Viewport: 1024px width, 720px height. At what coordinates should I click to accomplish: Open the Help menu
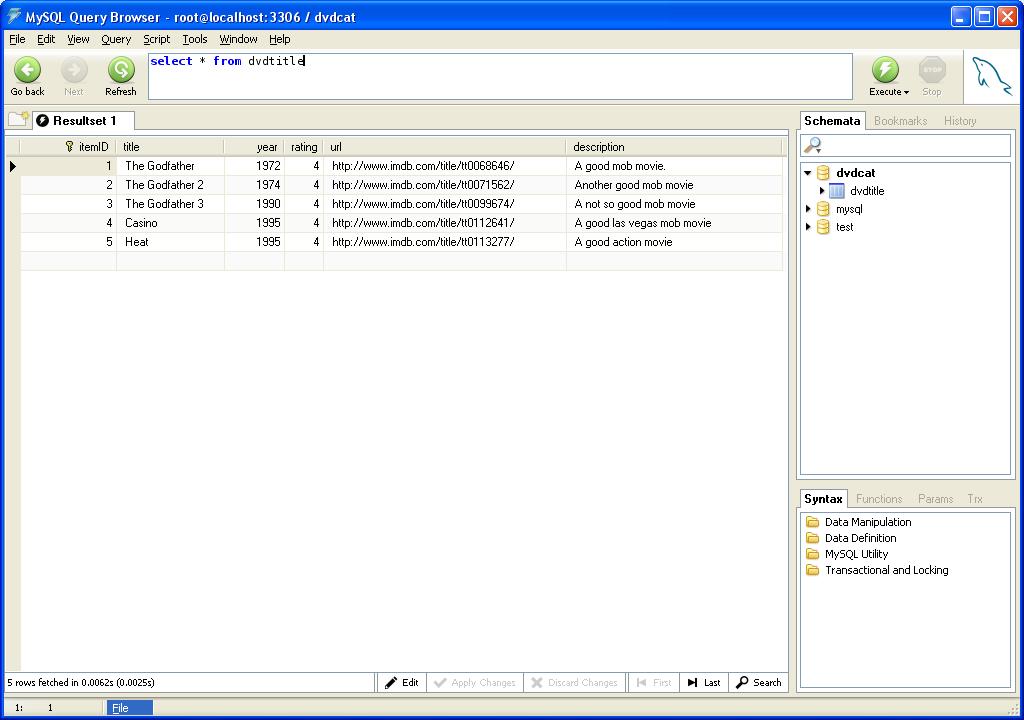(280, 39)
